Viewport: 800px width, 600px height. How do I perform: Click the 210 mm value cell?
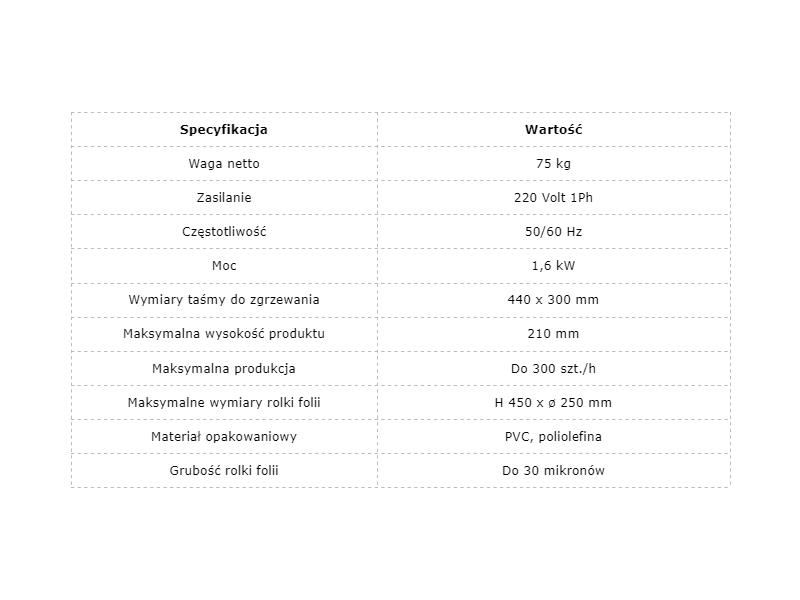(x=554, y=334)
